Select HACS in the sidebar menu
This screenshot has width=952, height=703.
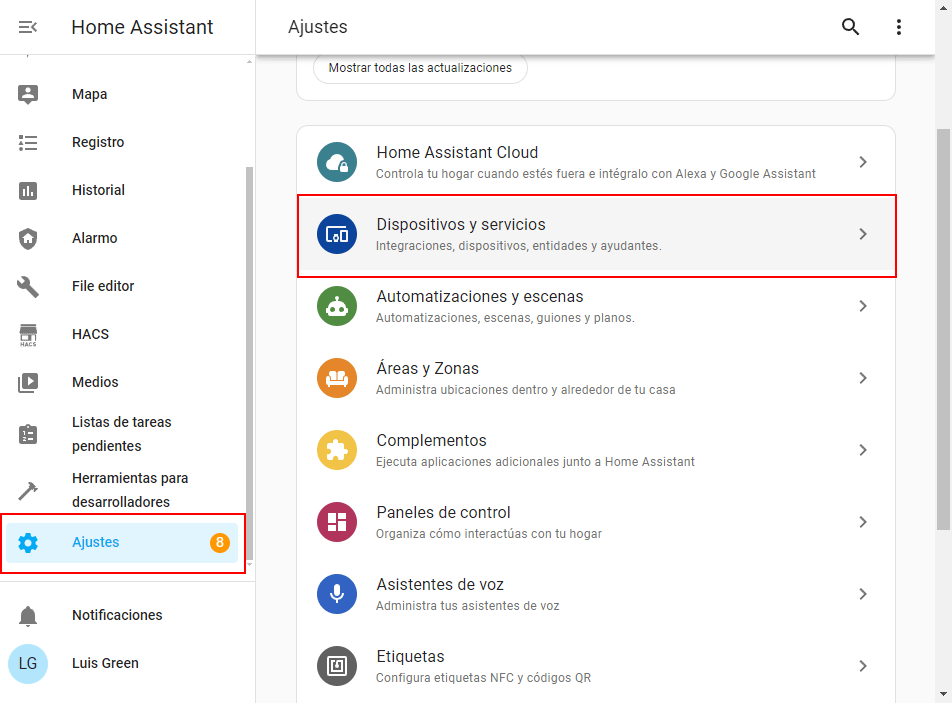pyautogui.click(x=90, y=334)
